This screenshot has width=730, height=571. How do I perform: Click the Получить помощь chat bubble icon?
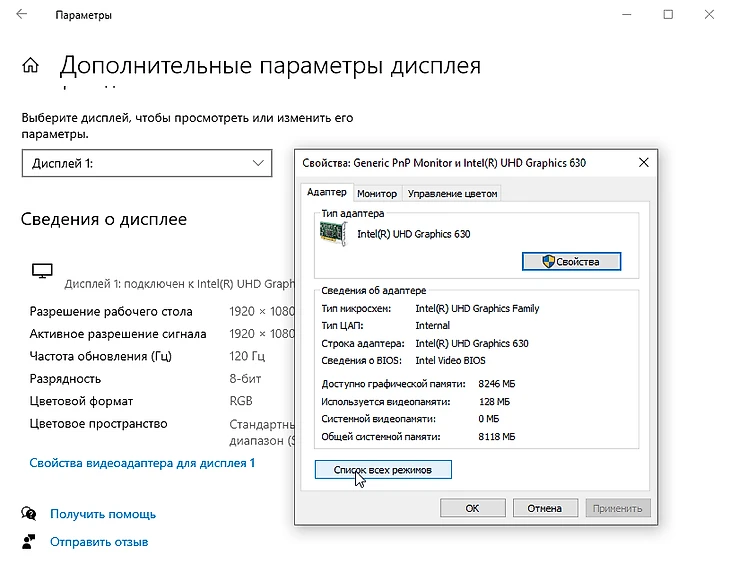click(29, 514)
